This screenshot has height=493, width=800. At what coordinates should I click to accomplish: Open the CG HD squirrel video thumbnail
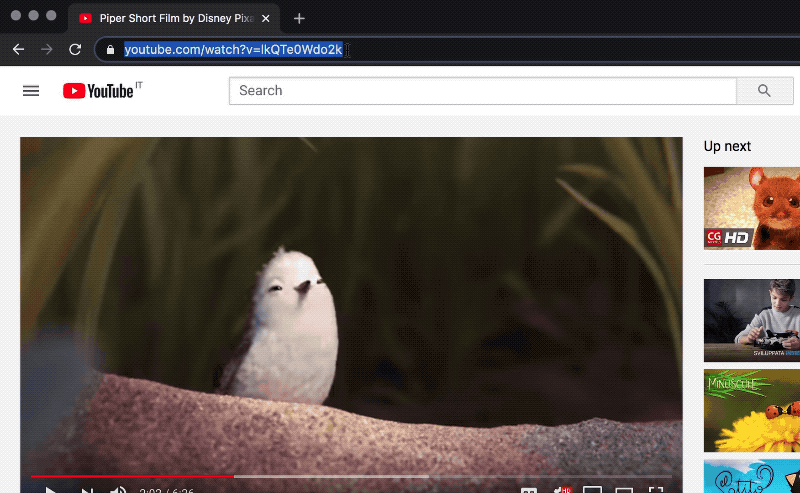coord(752,208)
